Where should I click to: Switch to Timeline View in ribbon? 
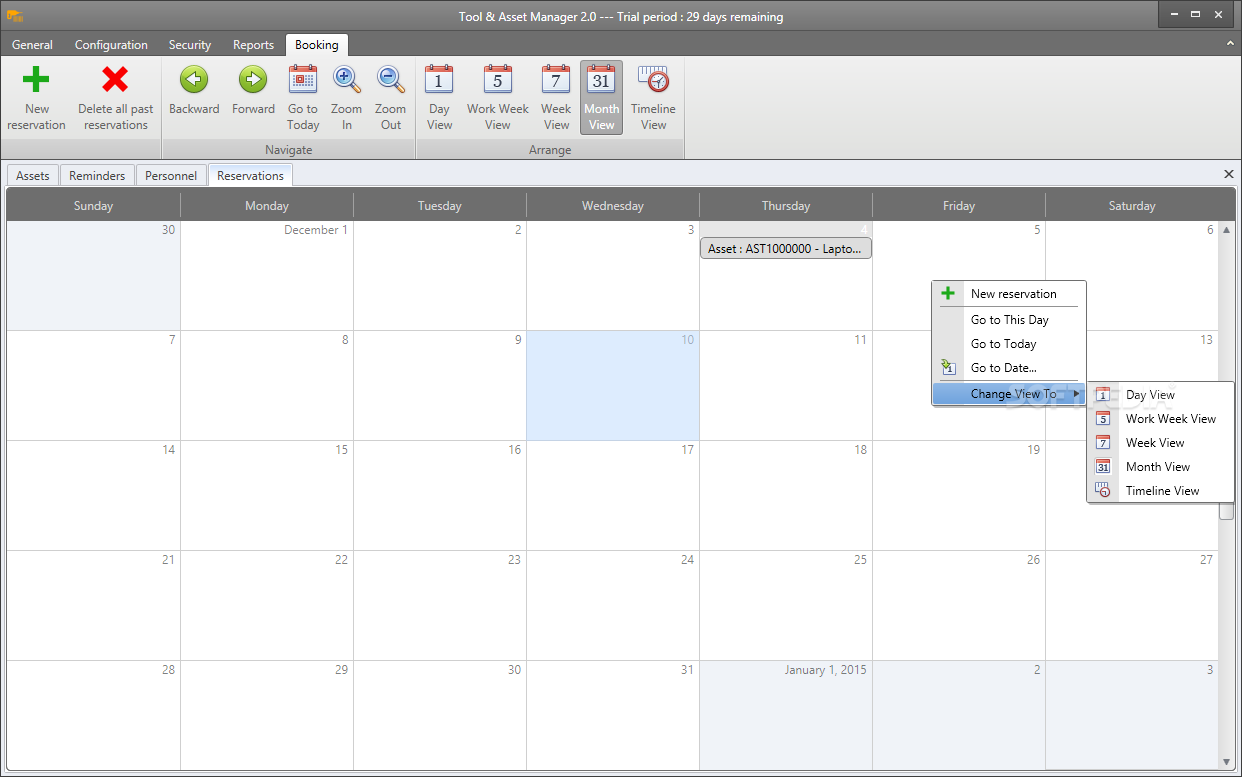pos(653,98)
